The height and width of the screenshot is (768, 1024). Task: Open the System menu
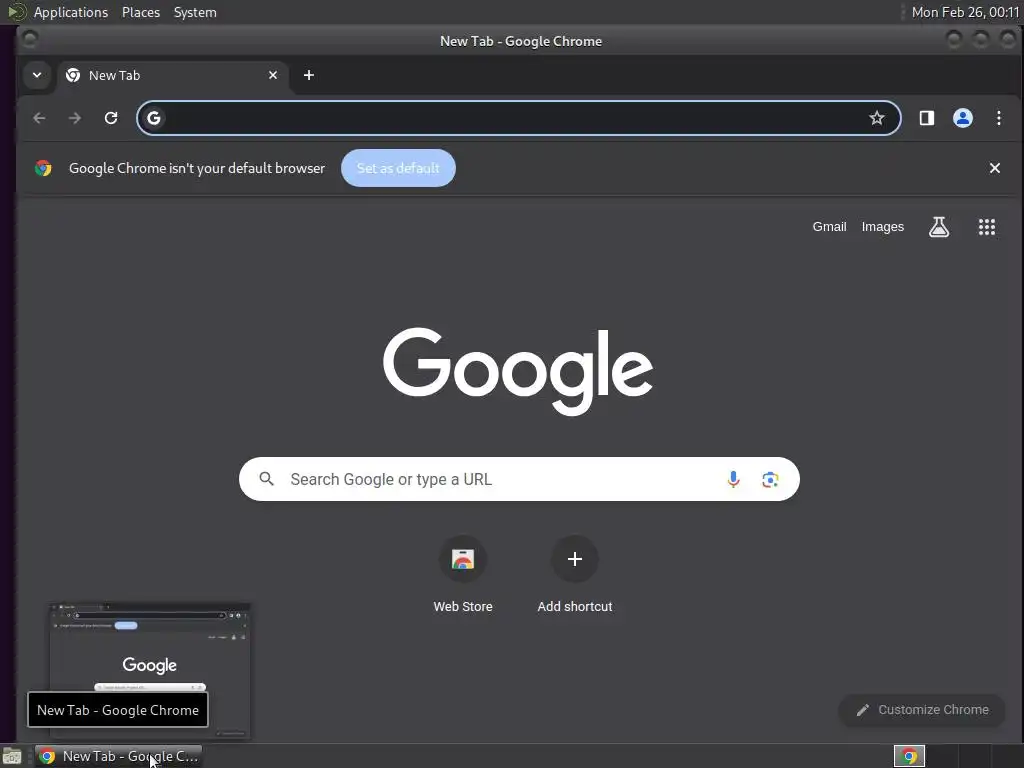point(195,12)
